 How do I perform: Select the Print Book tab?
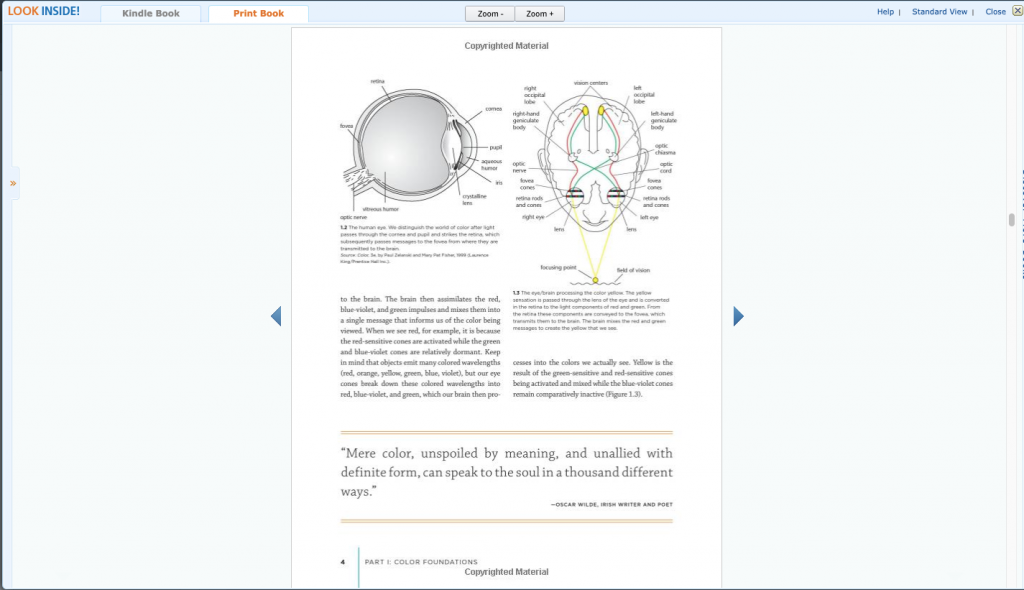pyautogui.click(x=258, y=14)
